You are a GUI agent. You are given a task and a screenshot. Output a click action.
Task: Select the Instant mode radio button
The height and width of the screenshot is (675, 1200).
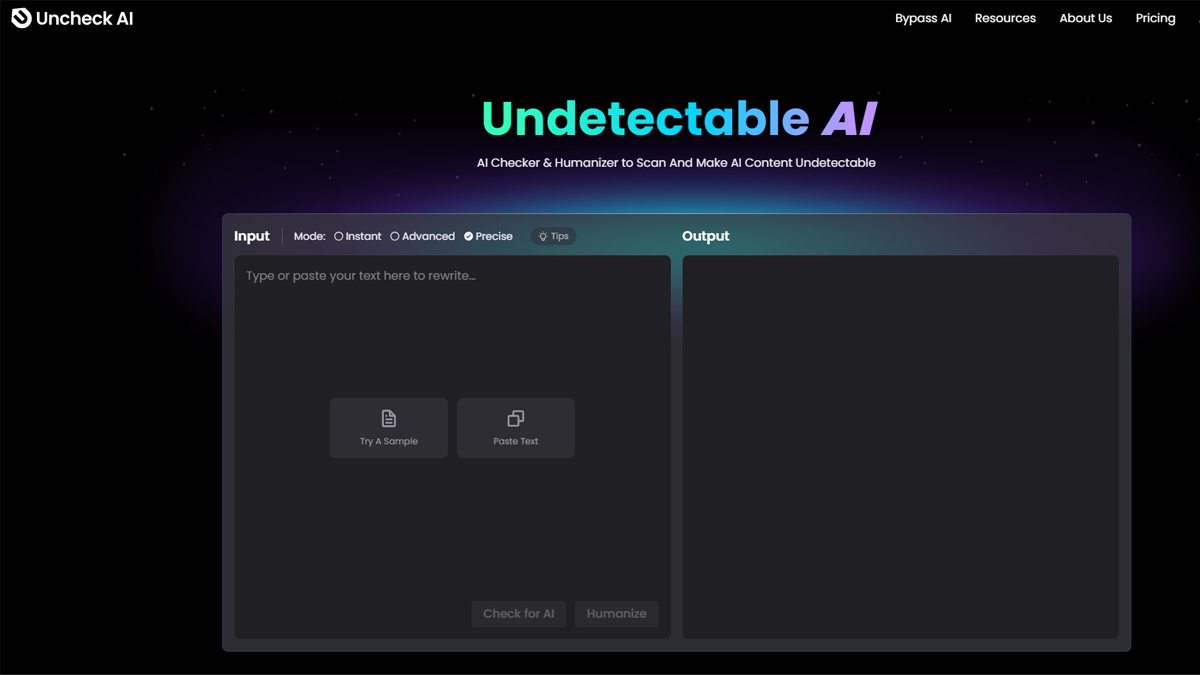(339, 237)
